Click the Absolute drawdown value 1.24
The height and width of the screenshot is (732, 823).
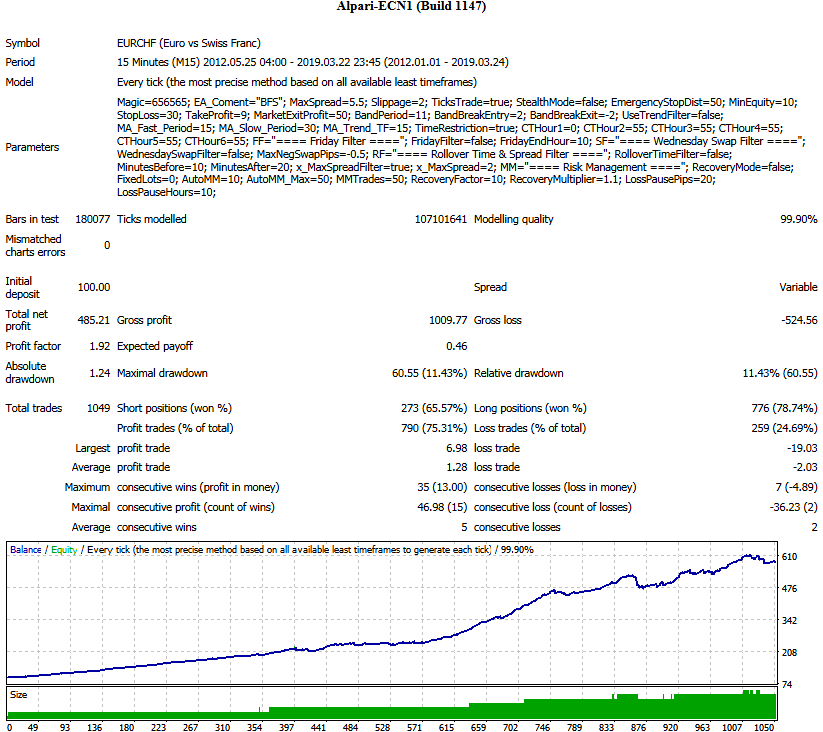tap(100, 373)
